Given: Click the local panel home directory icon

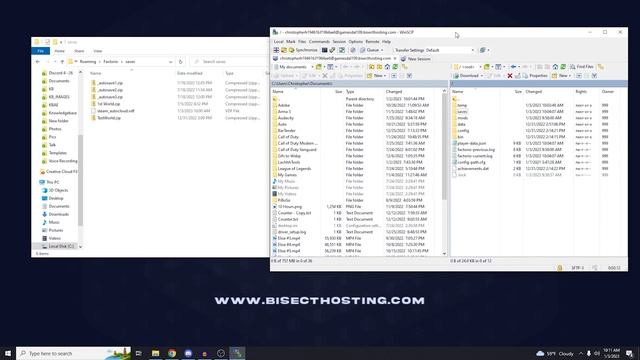Looking at the screenshot, I should pyautogui.click(x=387, y=67).
